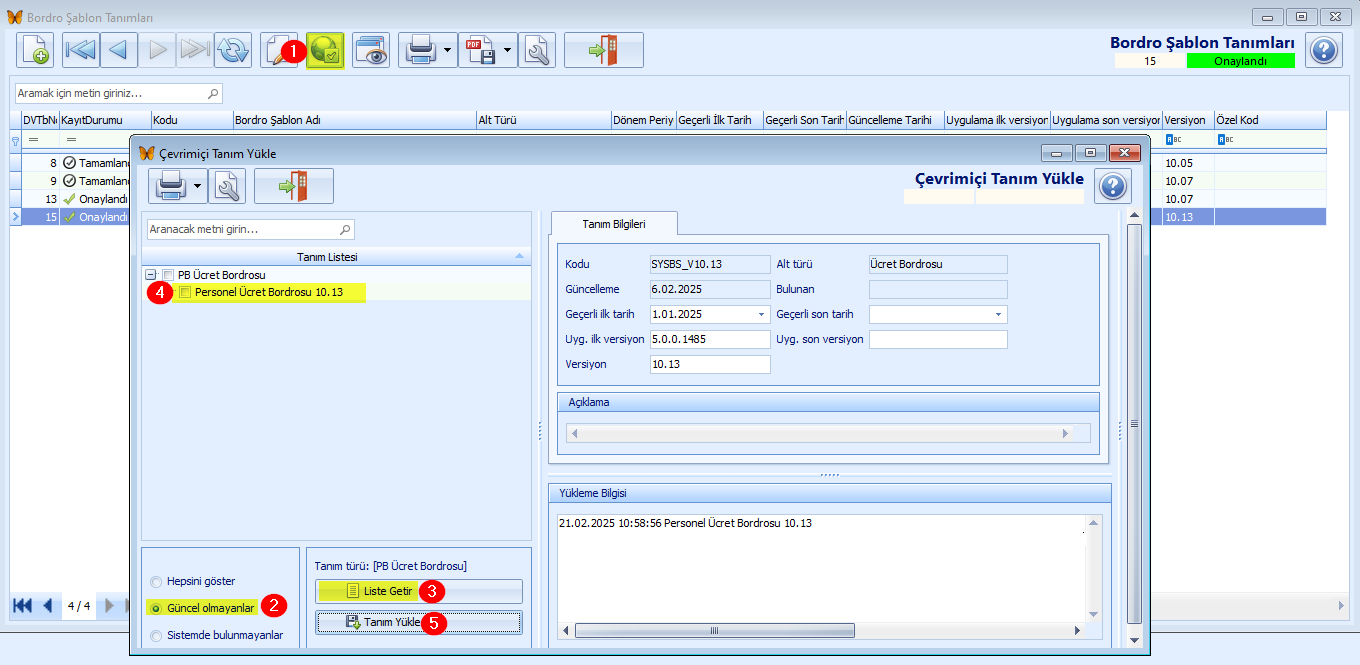Open help in Çevrimiçi Tanım Yükle dialog
Screen dimensions: 1360x665
tap(1113, 186)
